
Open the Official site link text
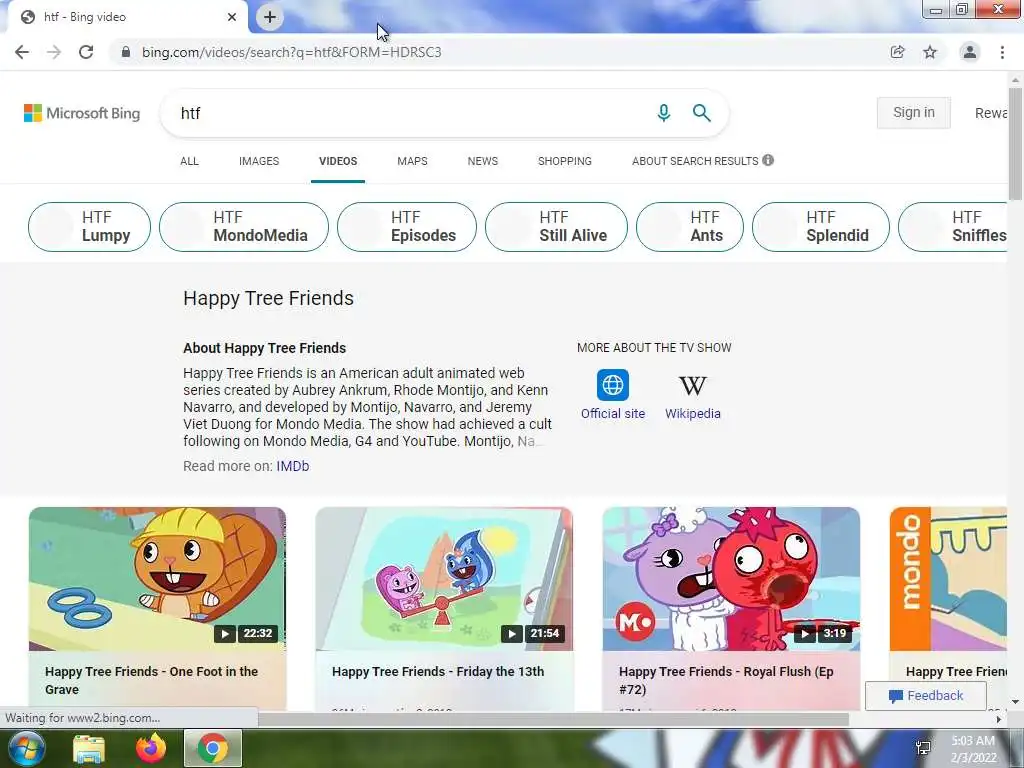point(613,413)
